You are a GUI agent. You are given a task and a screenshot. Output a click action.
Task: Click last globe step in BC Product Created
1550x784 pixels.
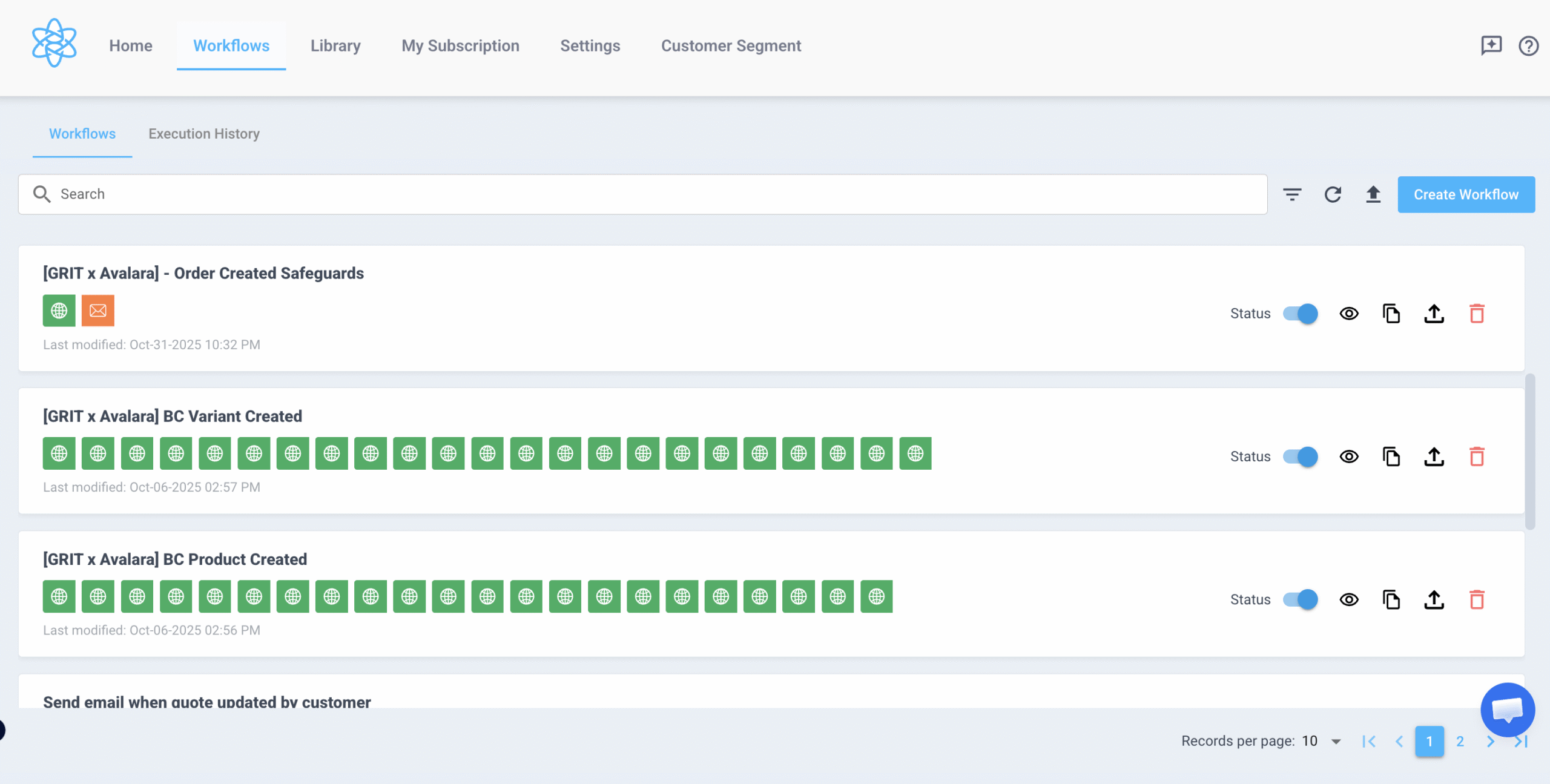point(877,596)
